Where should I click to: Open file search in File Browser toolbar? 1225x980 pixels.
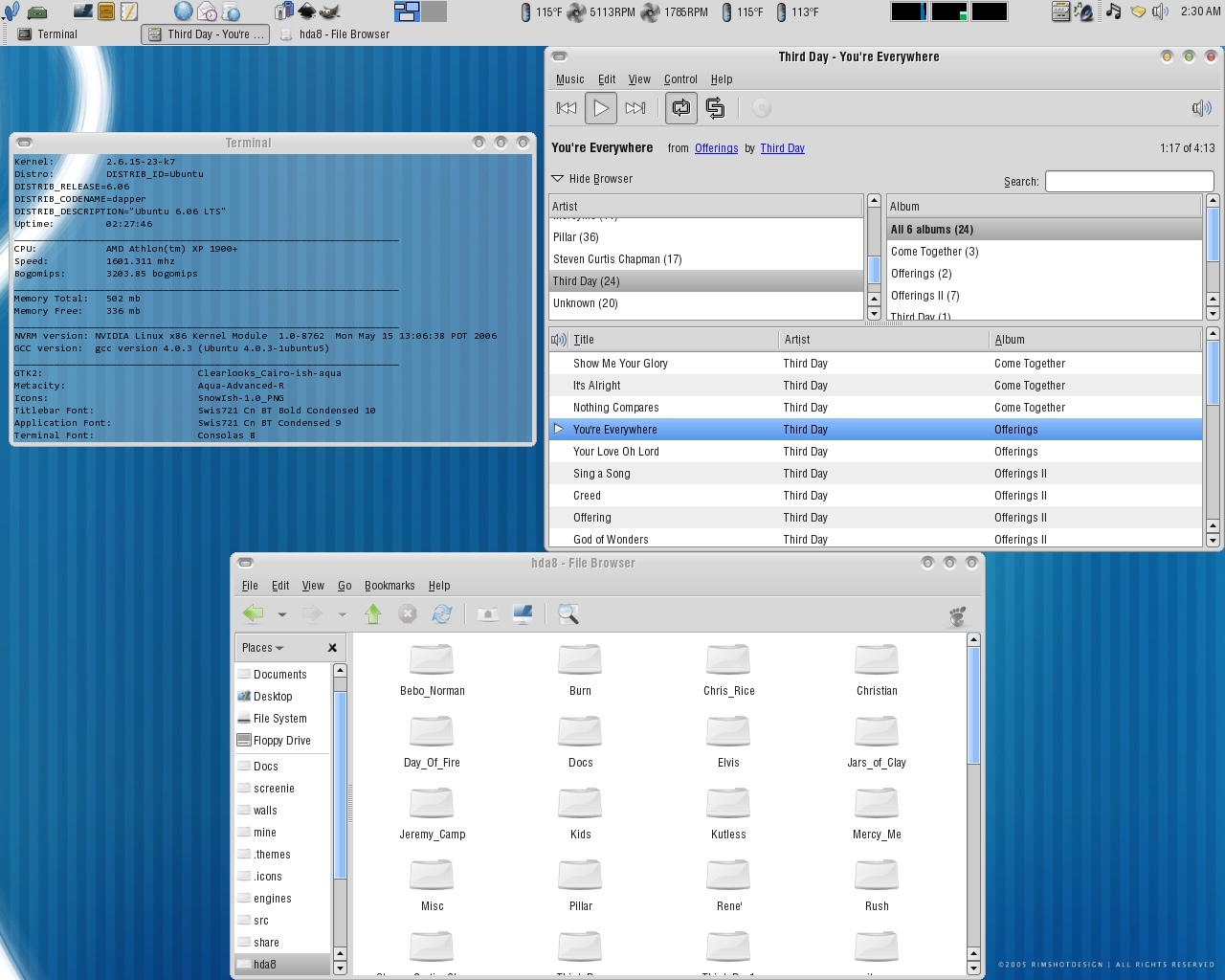click(x=568, y=614)
